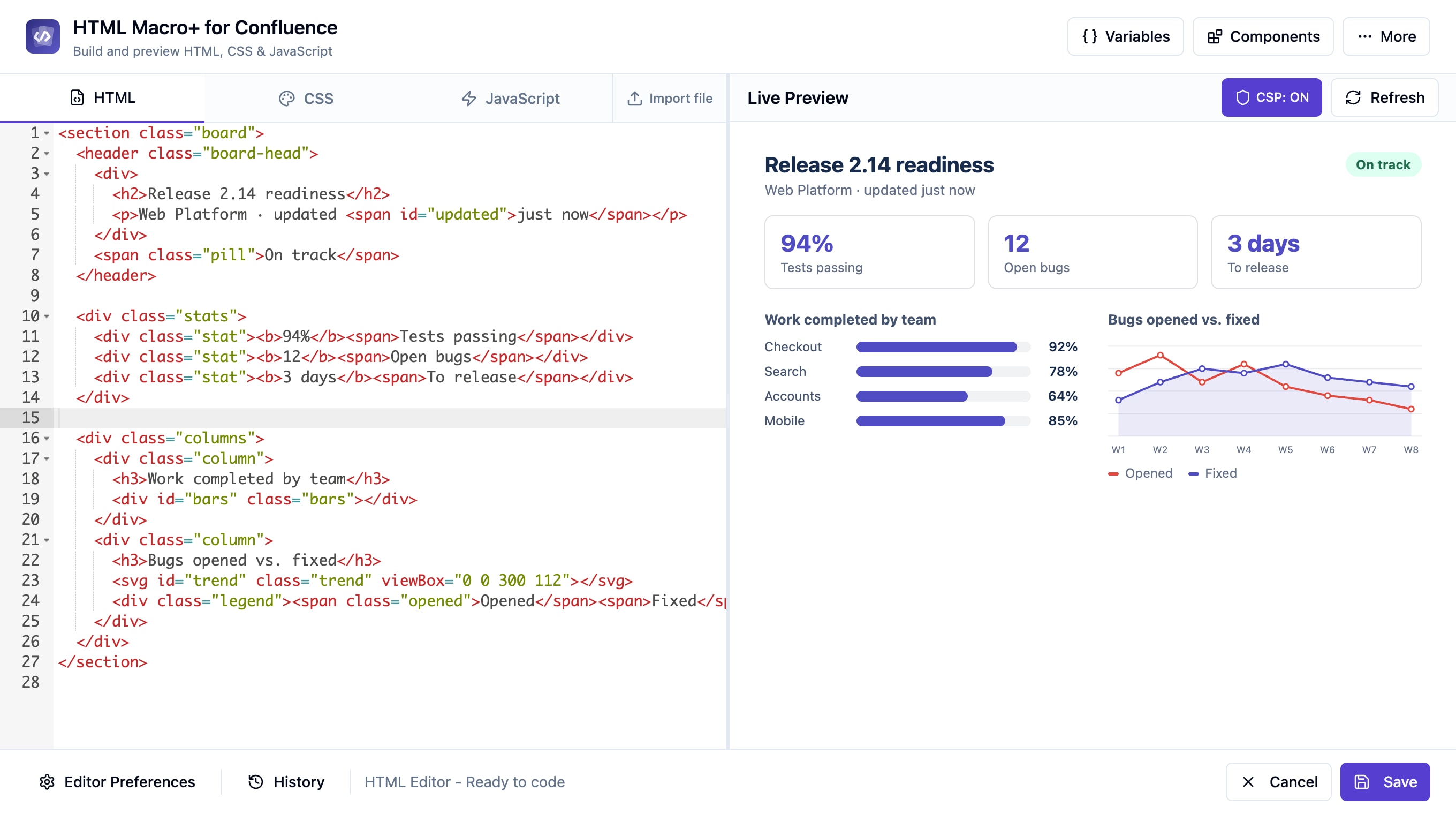Click the "Work completed by team" preview heading
The width and height of the screenshot is (1456, 814).
click(850, 319)
